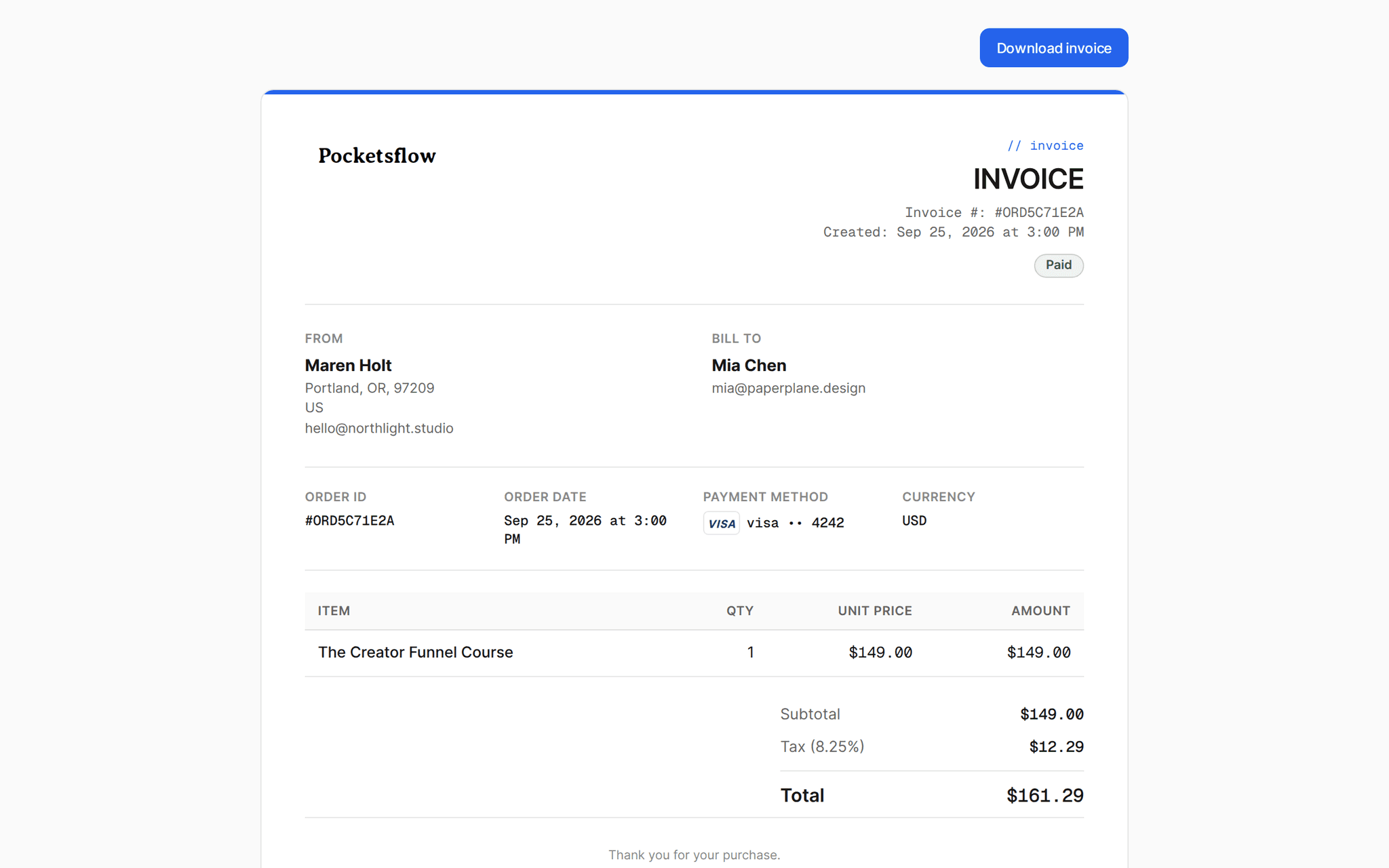This screenshot has height=868, width=1389.
Task: Click the Tax (8.25%) label
Action: pyautogui.click(x=822, y=747)
